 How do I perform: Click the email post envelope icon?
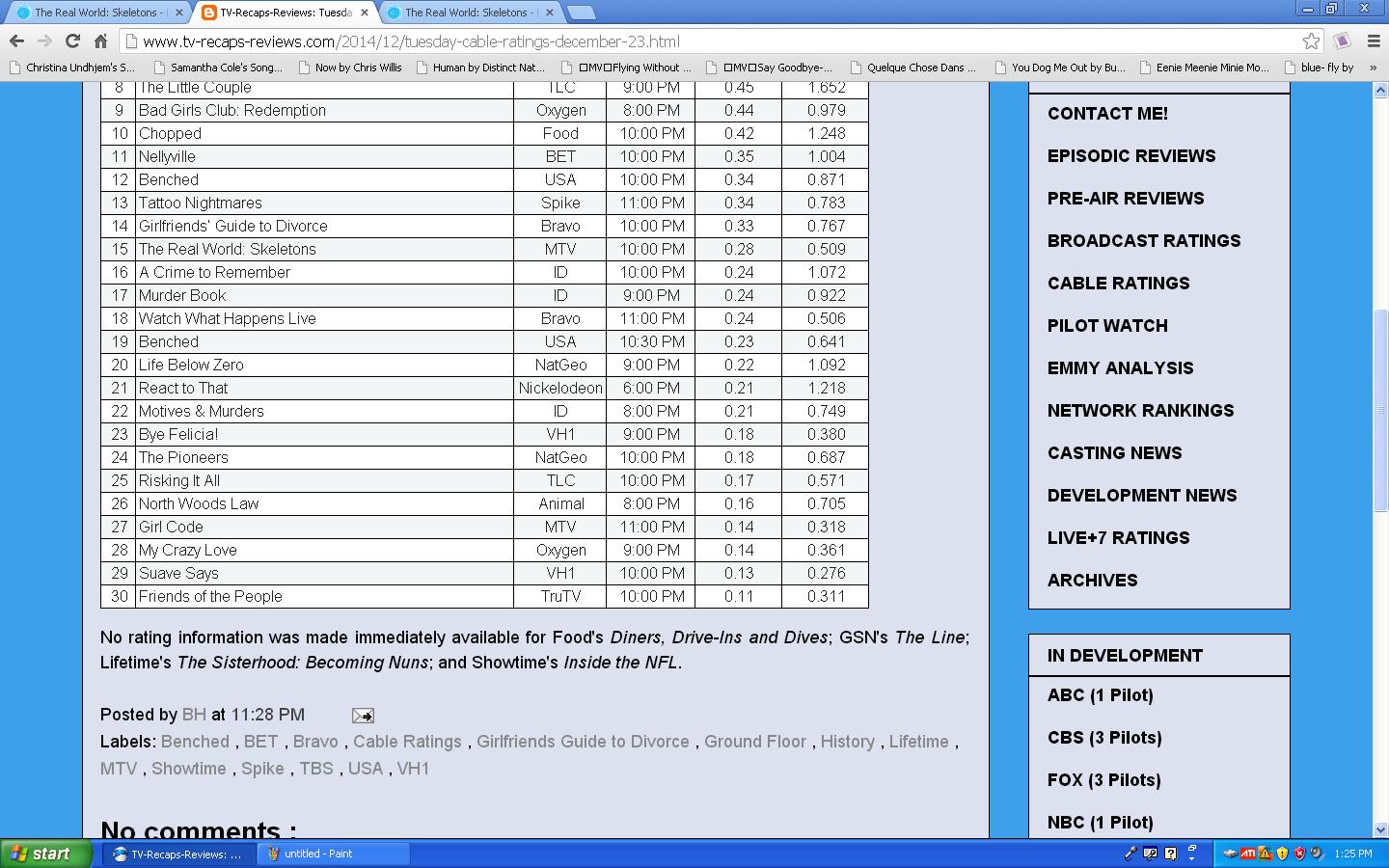tap(363, 716)
